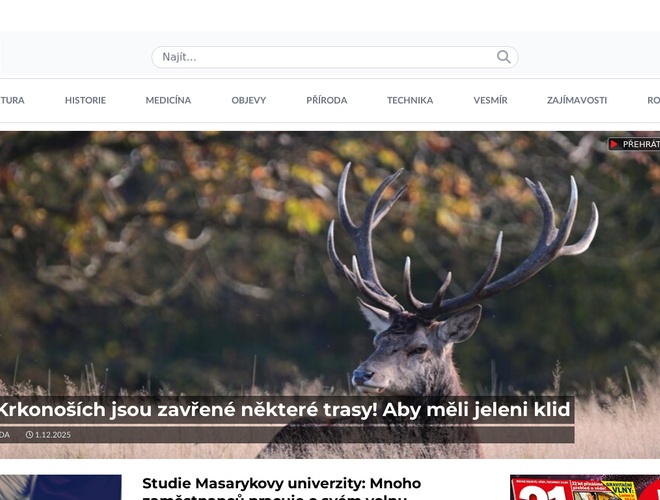Click the clock icon beside the date
Image resolution: width=660 pixels, height=500 pixels.
(29, 435)
